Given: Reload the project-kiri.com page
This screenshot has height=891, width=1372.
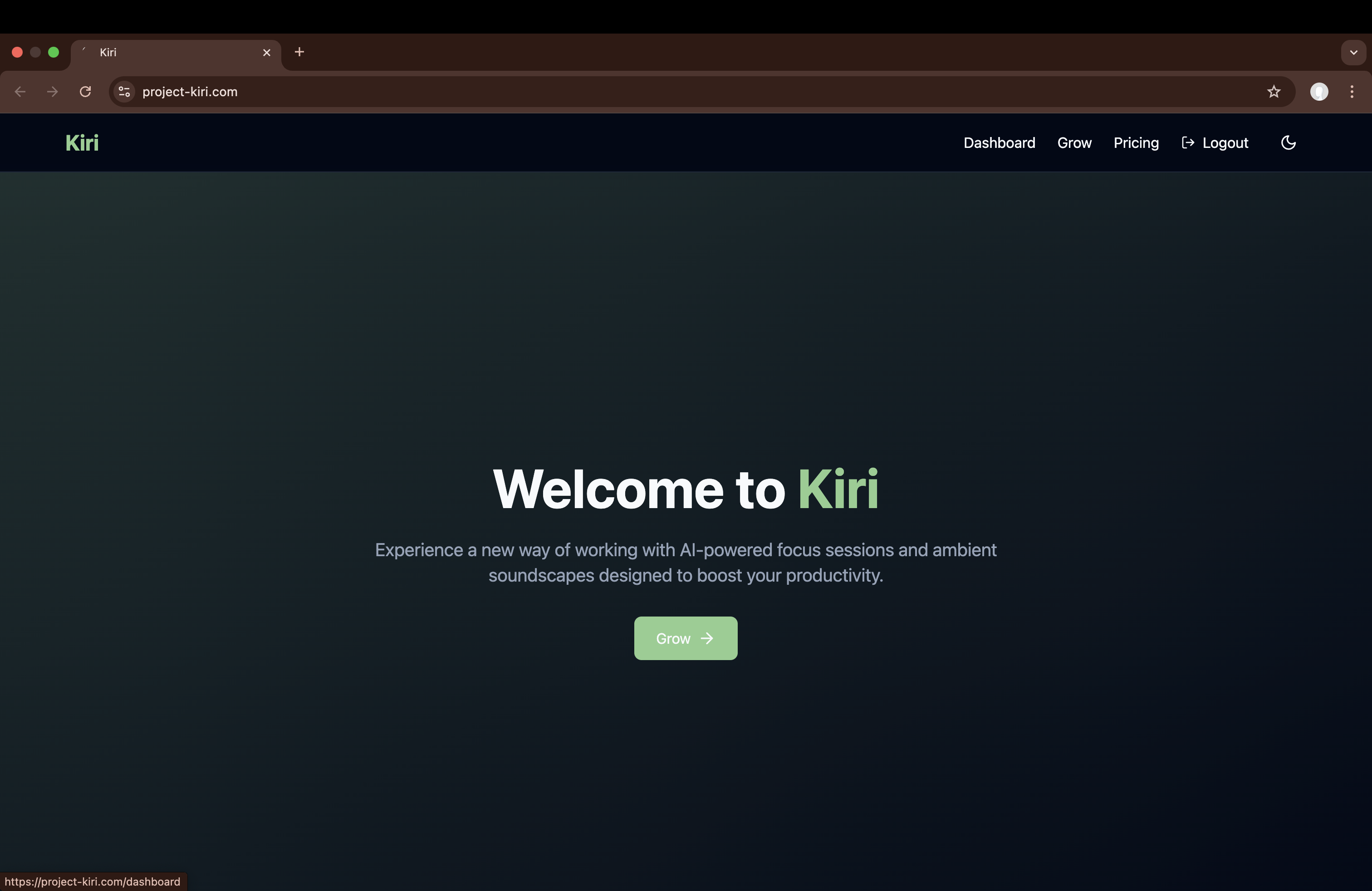Looking at the screenshot, I should coord(85,92).
